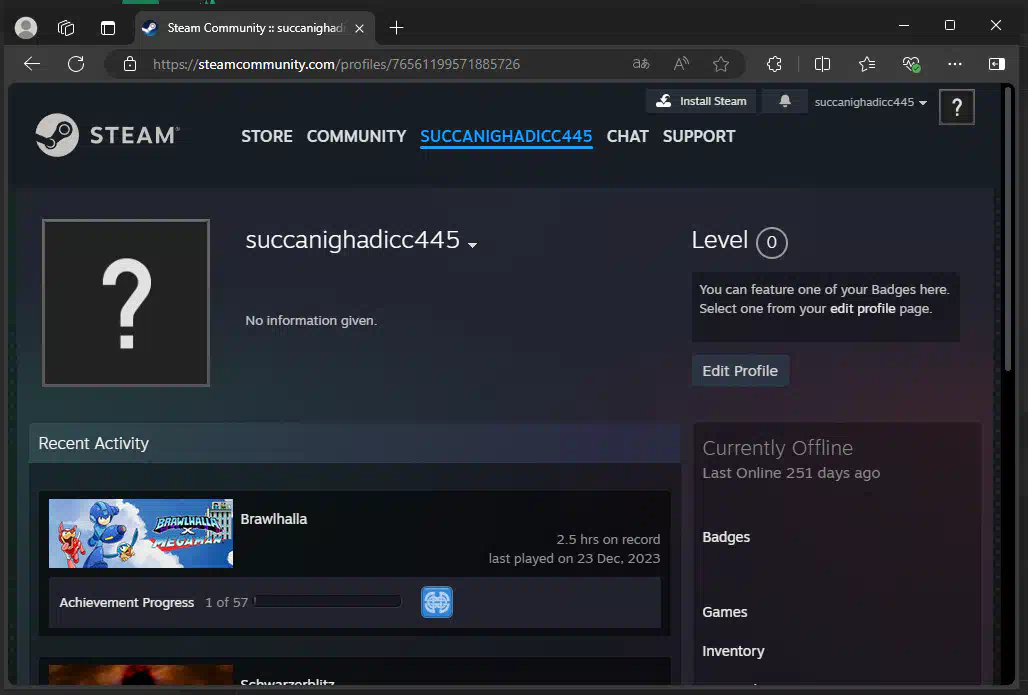Open browser Settings and more menu

[955, 64]
